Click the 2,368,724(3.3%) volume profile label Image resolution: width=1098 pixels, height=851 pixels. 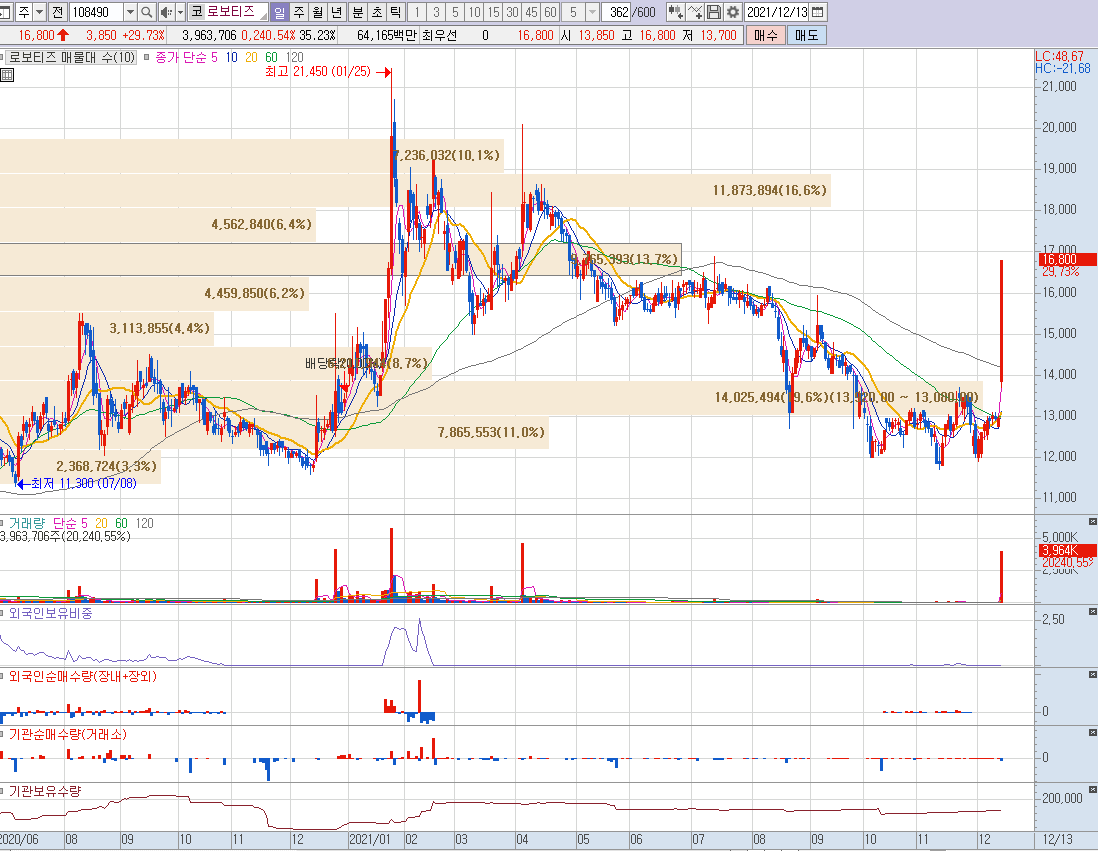(106, 466)
